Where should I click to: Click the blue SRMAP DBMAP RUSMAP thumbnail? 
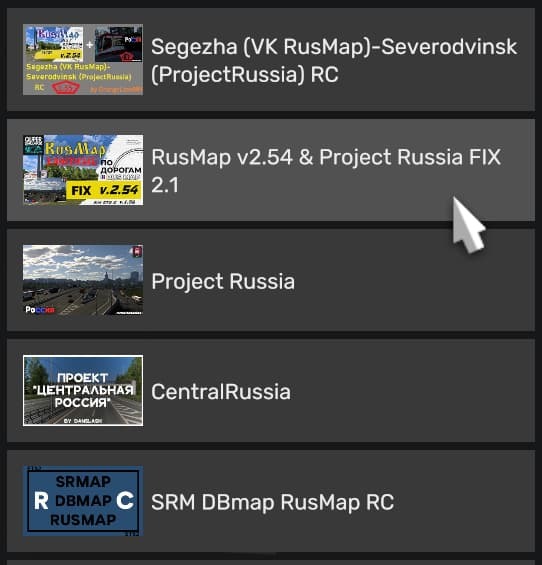83,501
